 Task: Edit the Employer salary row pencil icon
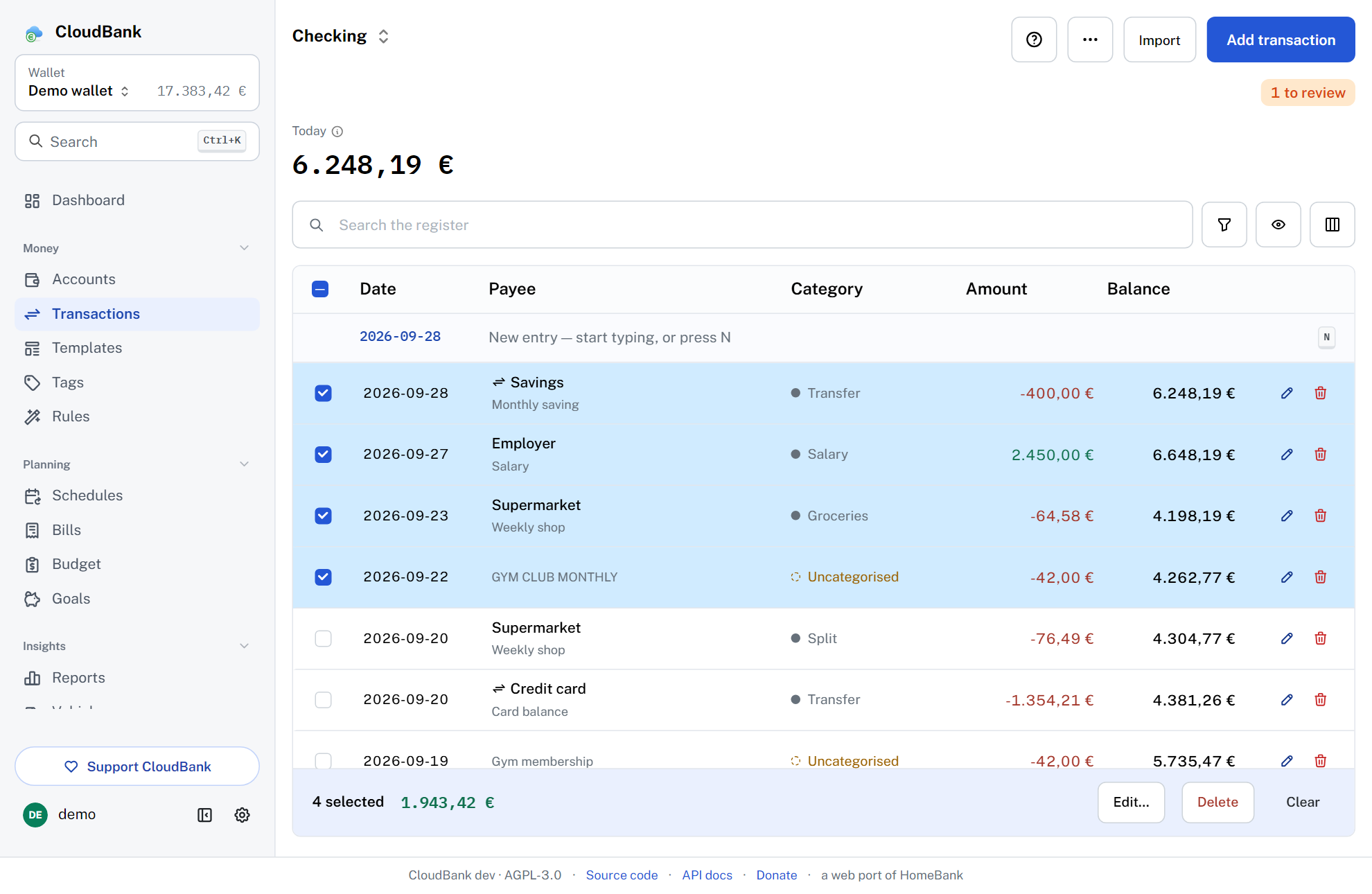coord(1287,454)
